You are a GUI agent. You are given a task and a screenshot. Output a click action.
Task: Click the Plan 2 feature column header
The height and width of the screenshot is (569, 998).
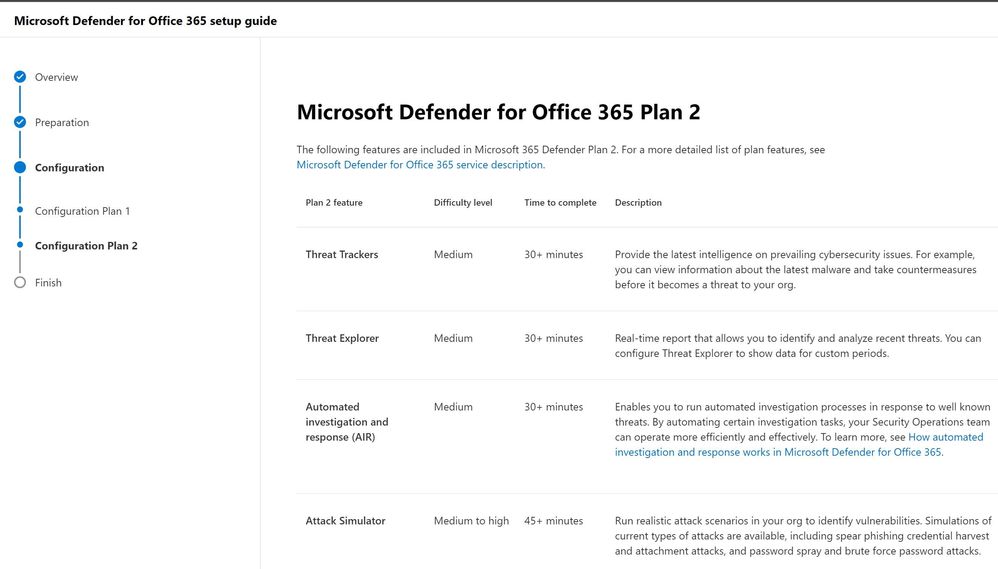click(334, 202)
